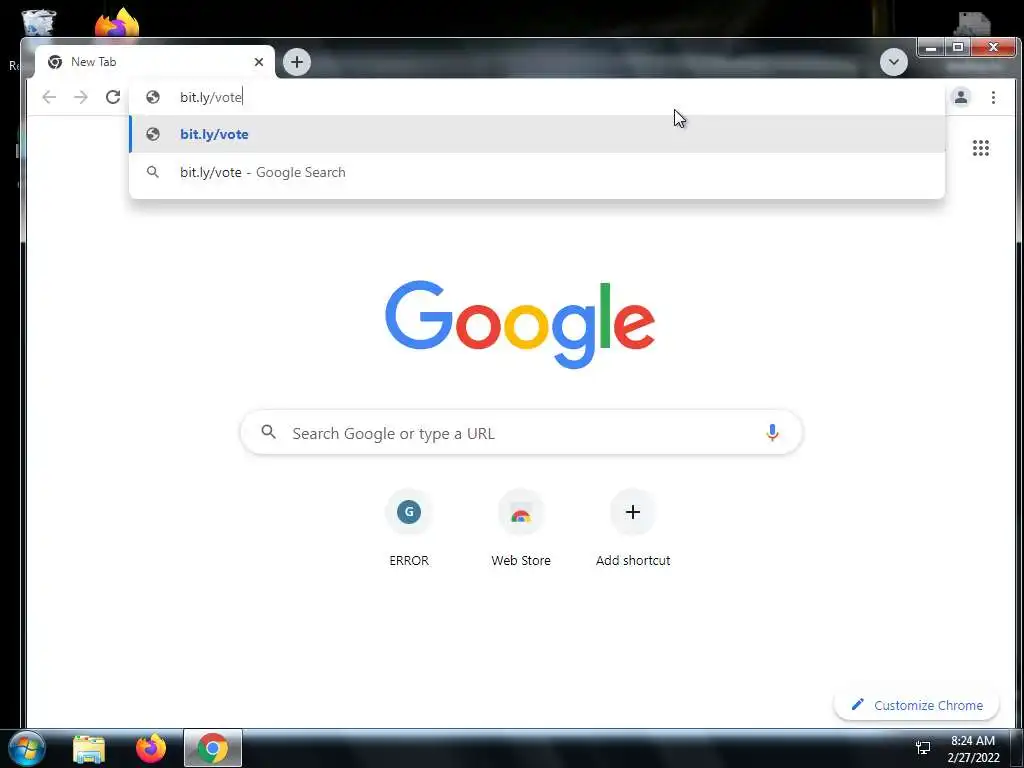Open the Windows Start menu
This screenshot has height=768, width=1024.
click(x=27, y=748)
